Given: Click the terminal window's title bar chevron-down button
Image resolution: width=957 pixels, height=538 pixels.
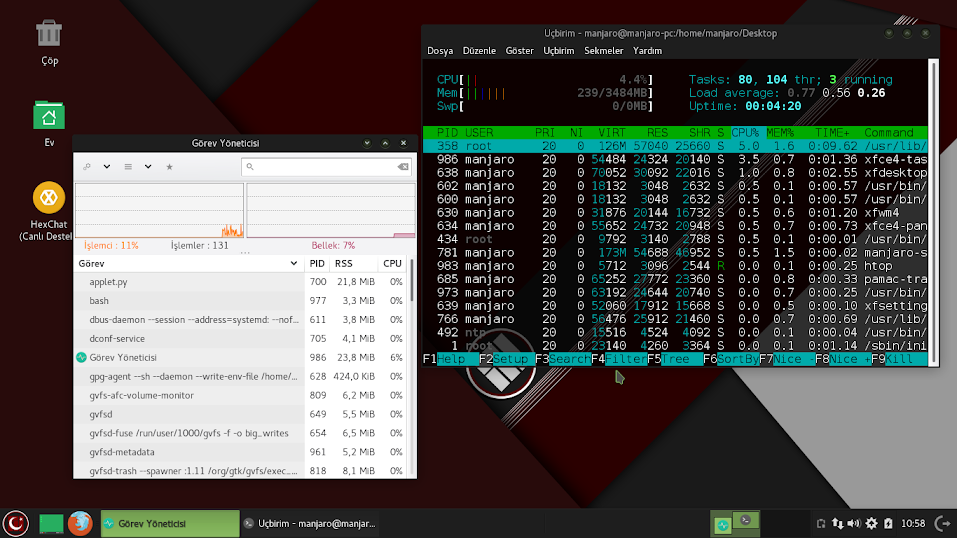Looking at the screenshot, I should tap(889, 33).
